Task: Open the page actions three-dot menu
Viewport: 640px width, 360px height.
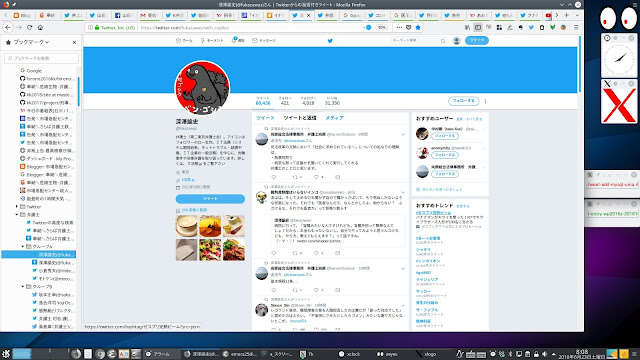Action: click(x=399, y=27)
